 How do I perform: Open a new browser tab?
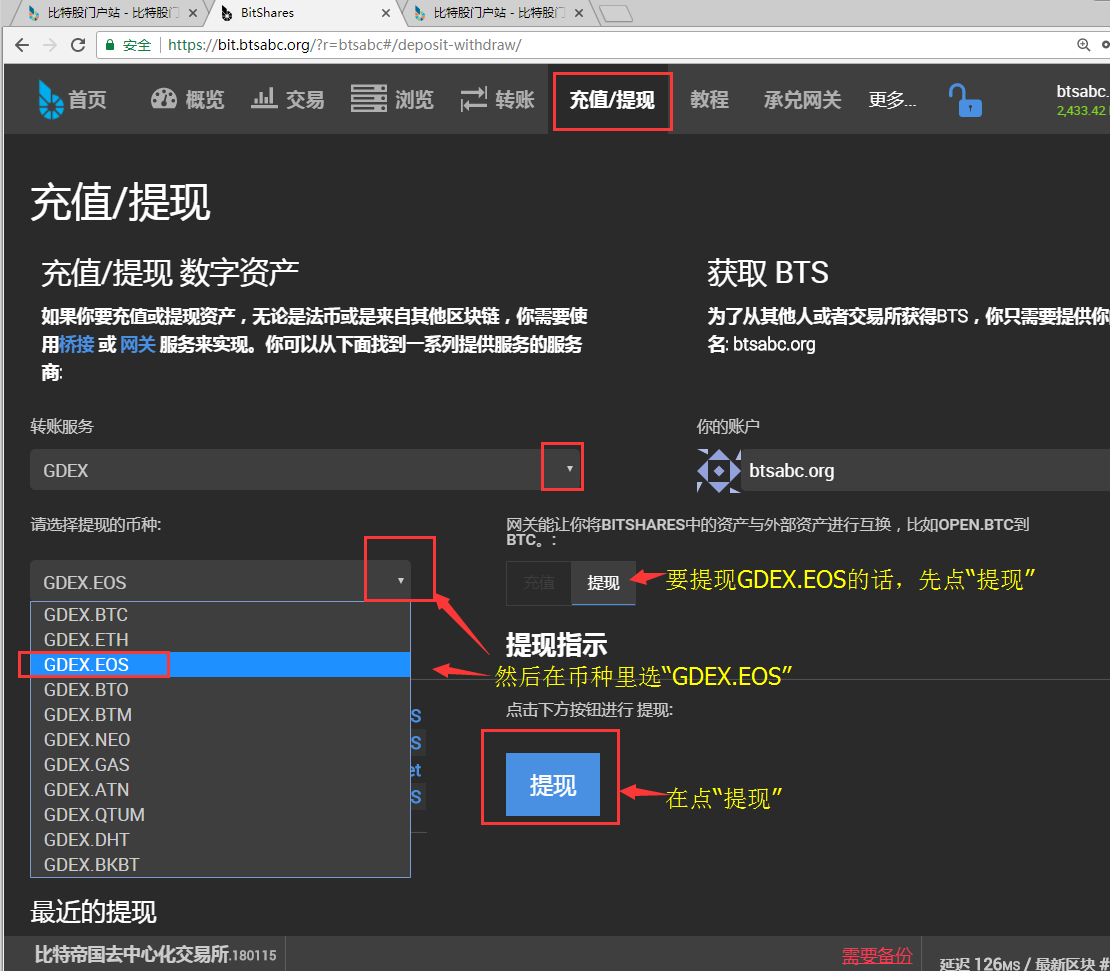coord(616,13)
